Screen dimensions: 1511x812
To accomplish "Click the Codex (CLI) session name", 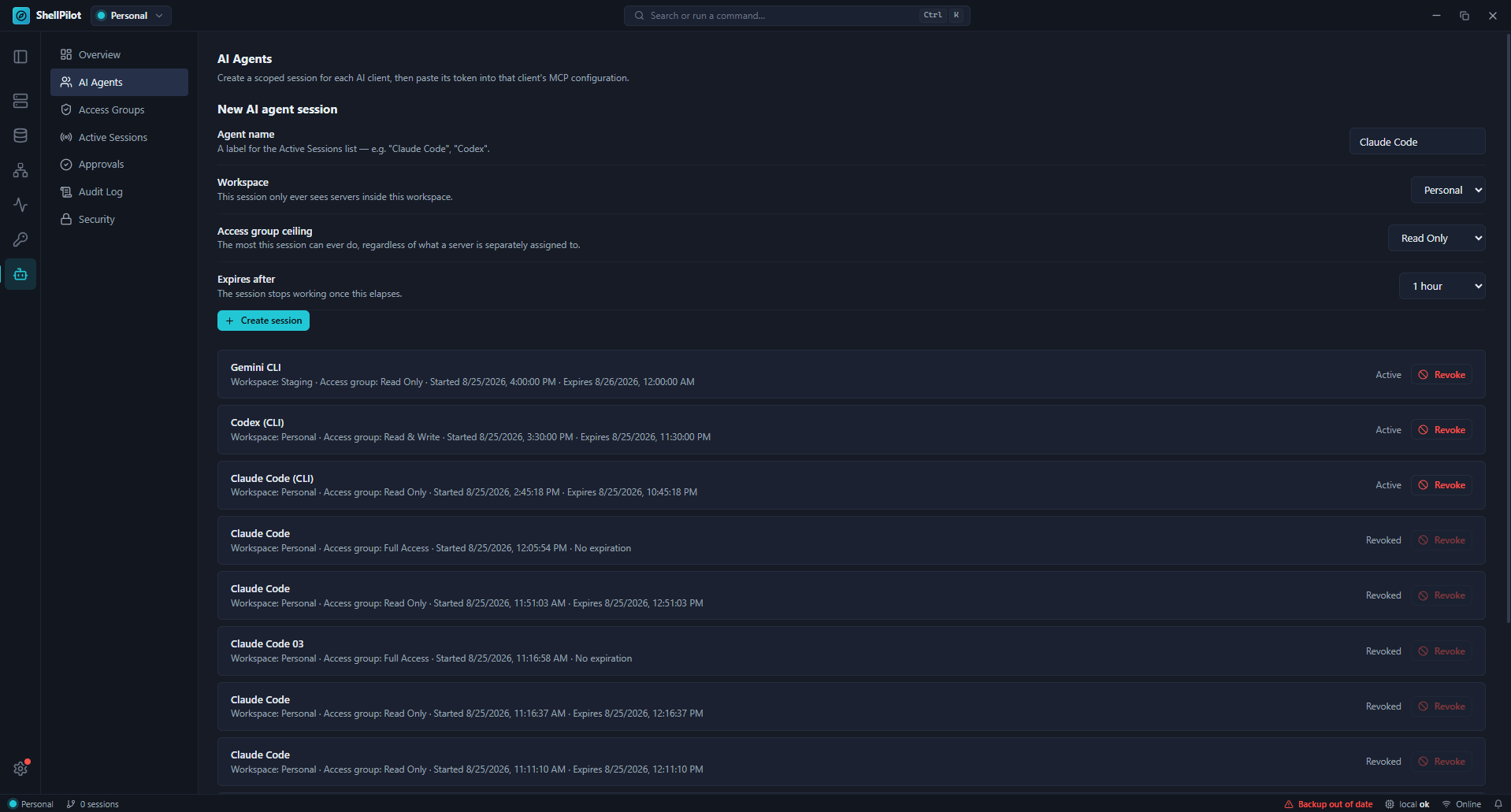I will coord(258,423).
